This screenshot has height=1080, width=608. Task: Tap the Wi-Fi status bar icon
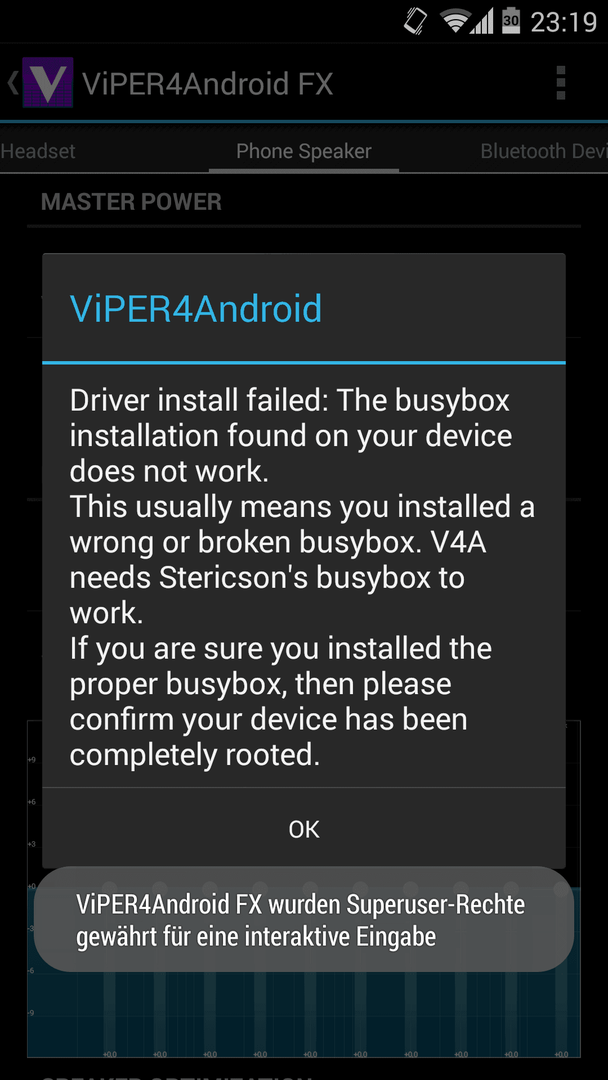tap(456, 21)
